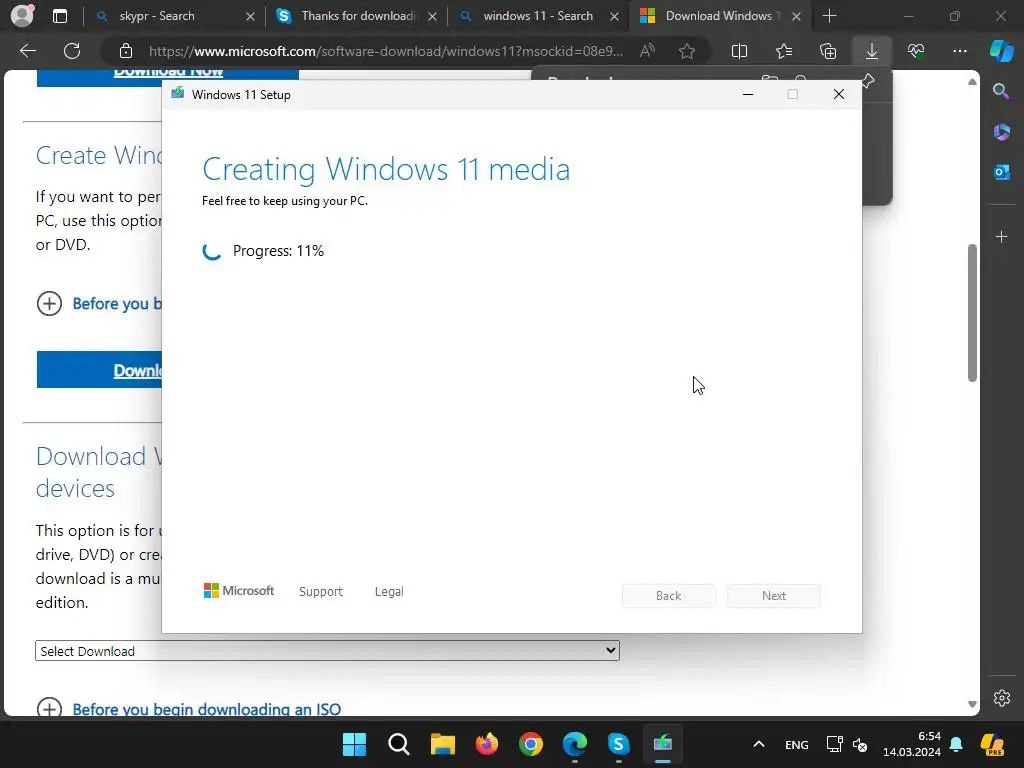Show hidden system tray icons
This screenshot has height=768, width=1024.
coord(759,744)
